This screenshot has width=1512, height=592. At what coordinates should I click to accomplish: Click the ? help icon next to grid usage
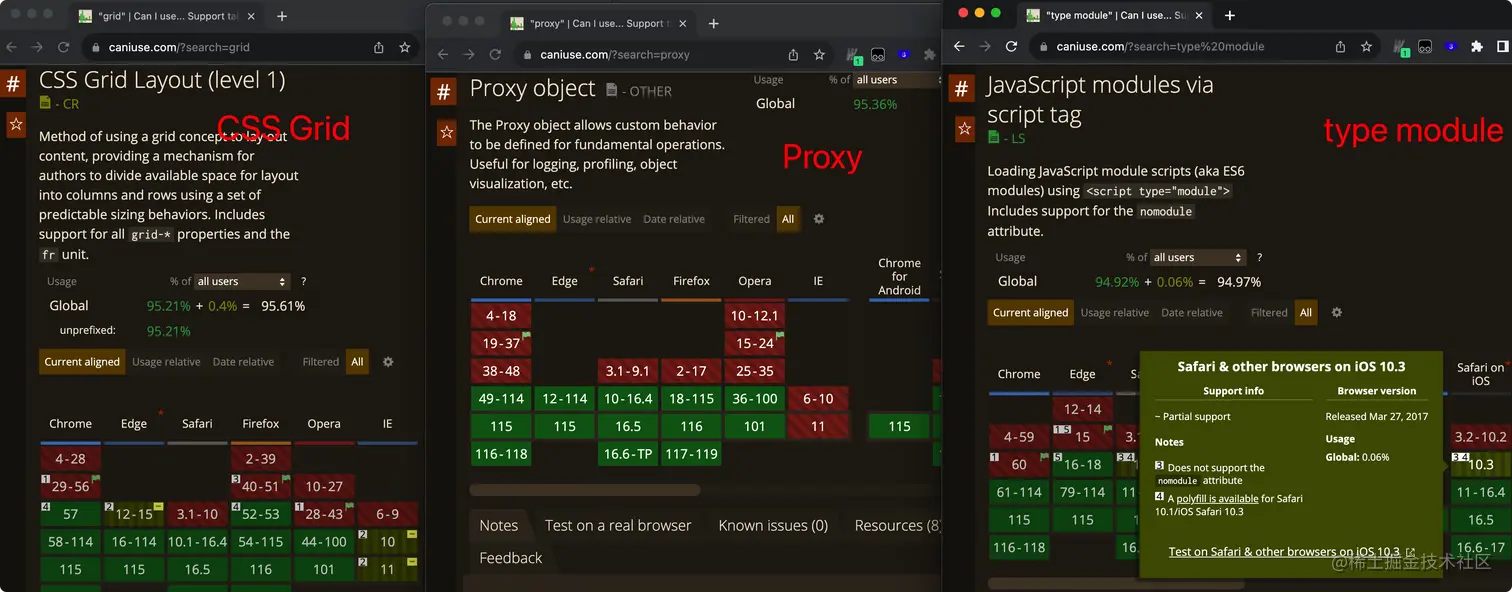303,282
